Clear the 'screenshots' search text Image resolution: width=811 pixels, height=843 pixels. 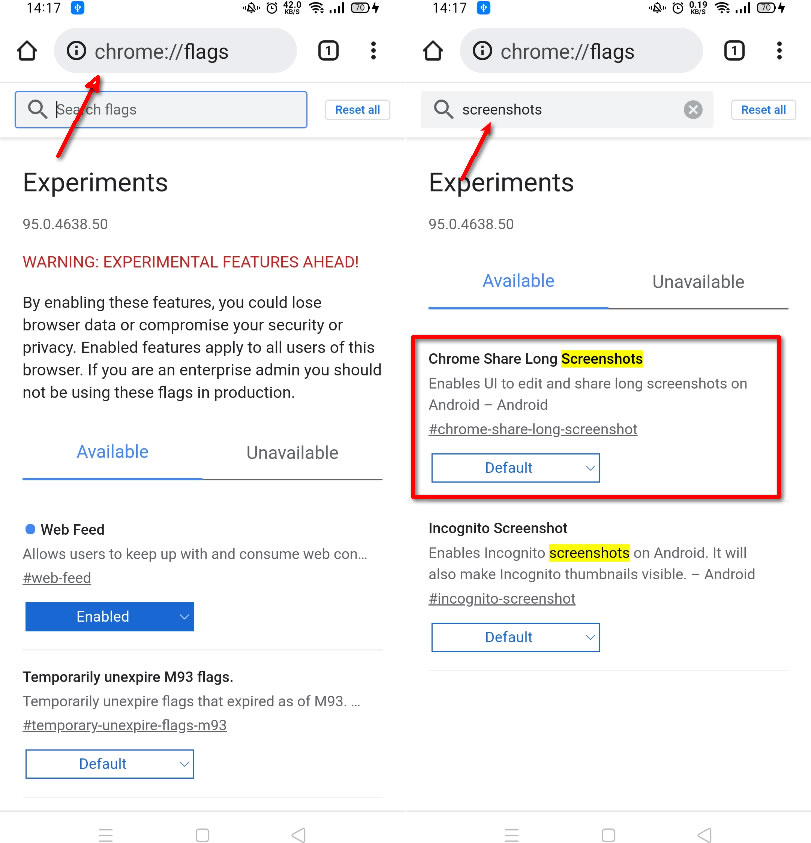pyautogui.click(x=693, y=110)
